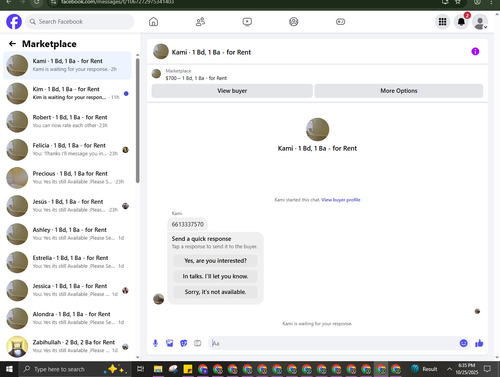Screen dimensions: 500x377
Task: Open the Groups tab icon
Action: pyautogui.click(x=294, y=22)
